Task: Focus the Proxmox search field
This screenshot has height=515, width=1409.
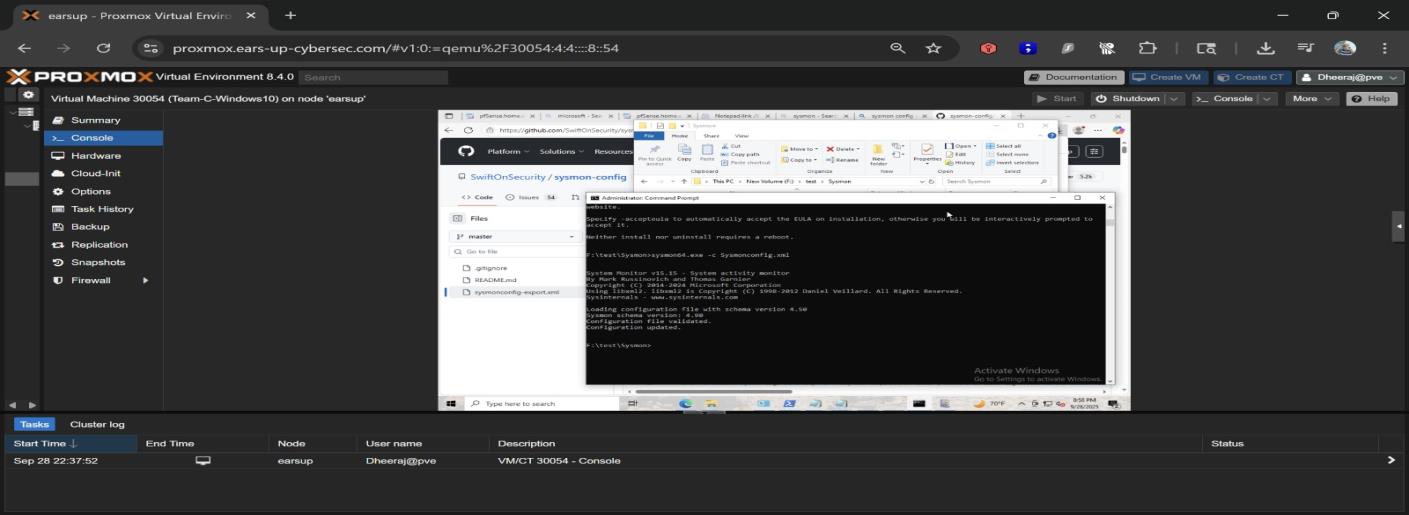Action: (372, 77)
